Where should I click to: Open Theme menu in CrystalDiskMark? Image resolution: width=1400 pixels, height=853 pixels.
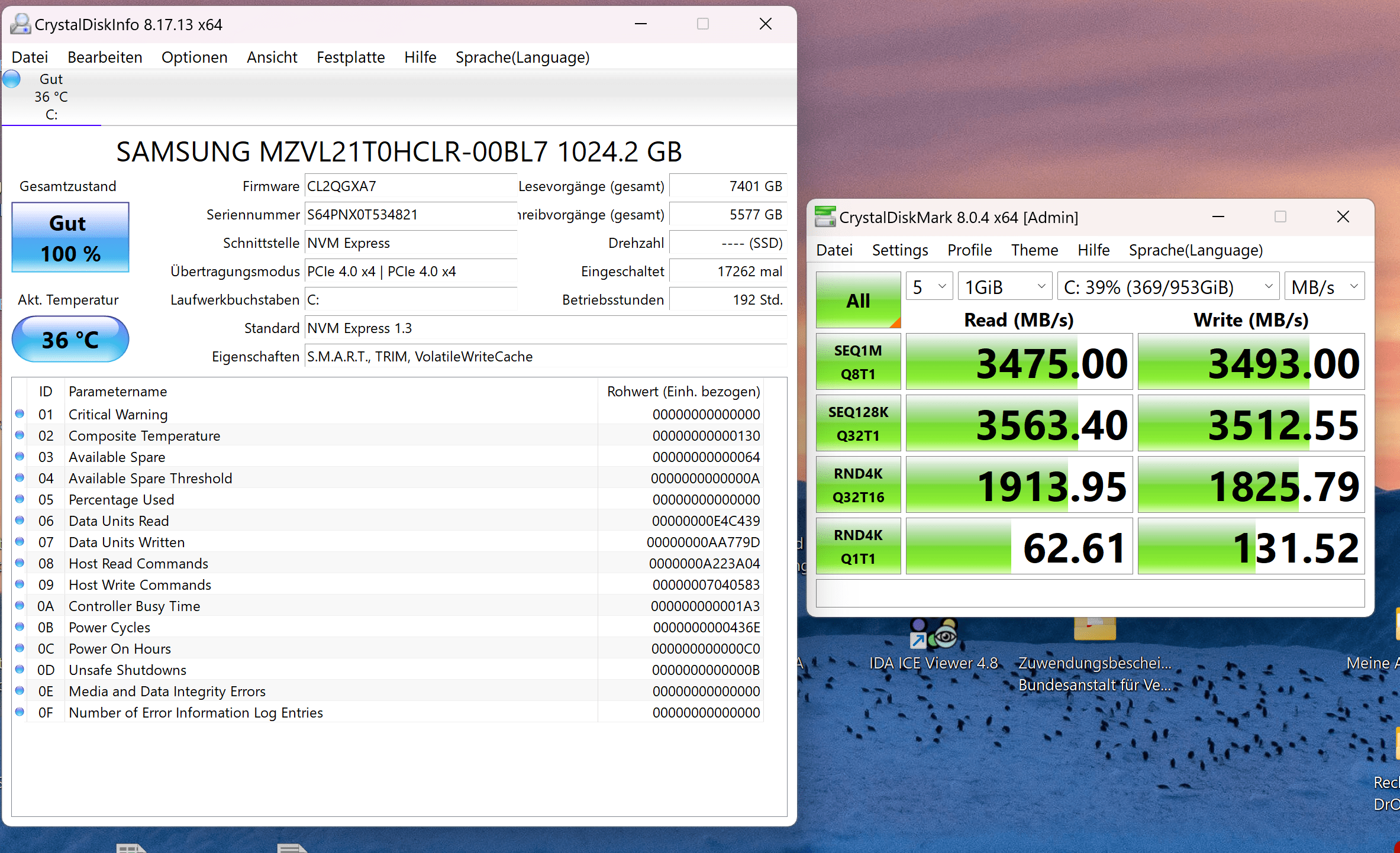pyautogui.click(x=1034, y=250)
